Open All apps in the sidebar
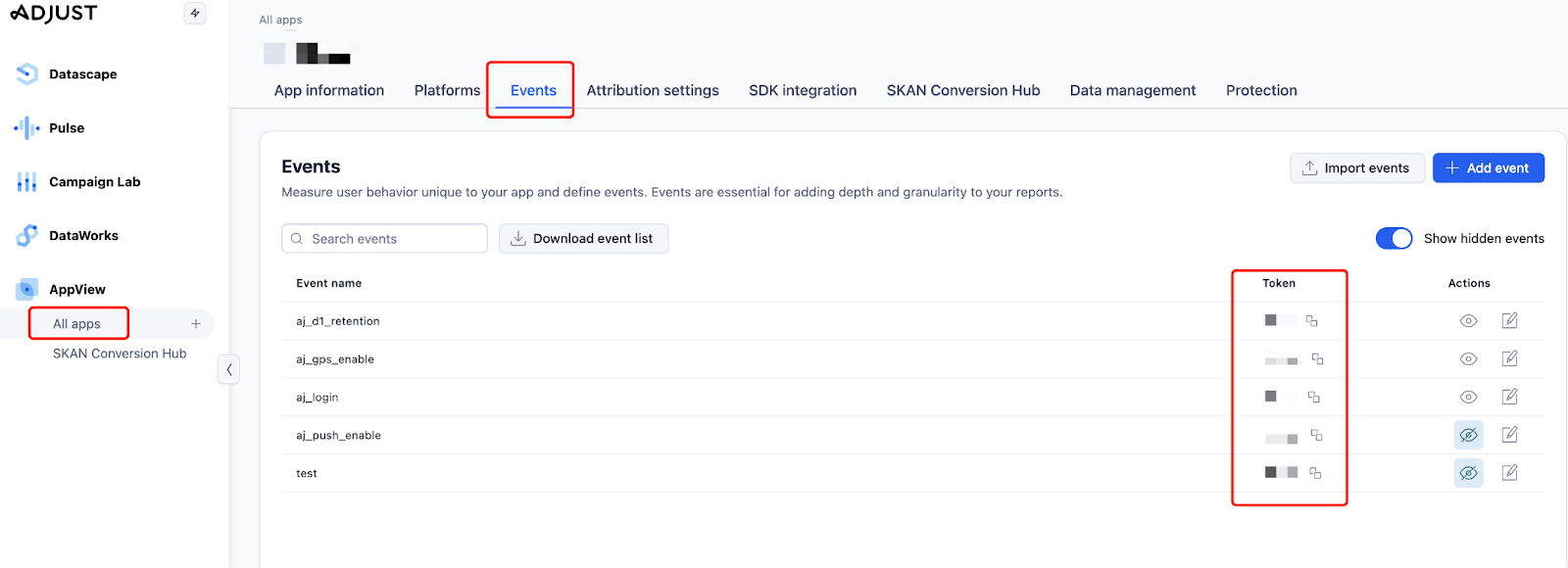Image resolution: width=1568 pixels, height=568 pixels. point(76,323)
